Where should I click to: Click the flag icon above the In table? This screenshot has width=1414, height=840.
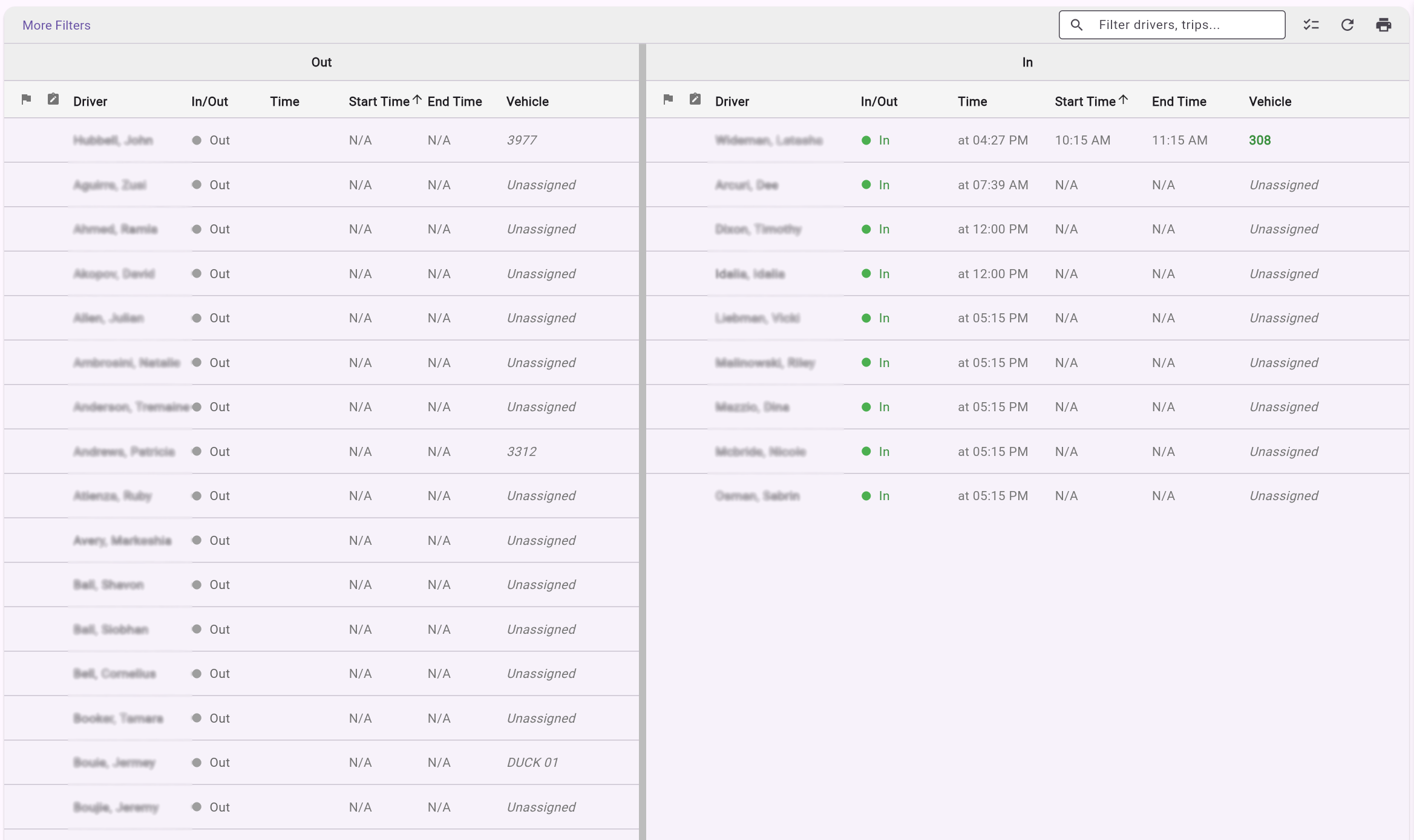point(668,99)
